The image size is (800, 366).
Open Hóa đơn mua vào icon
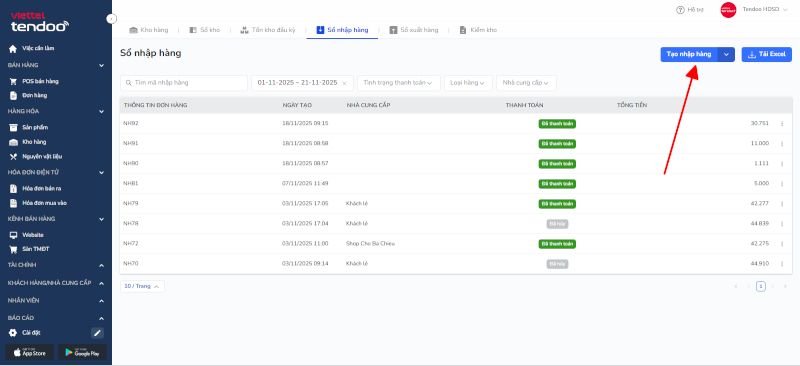coord(13,203)
